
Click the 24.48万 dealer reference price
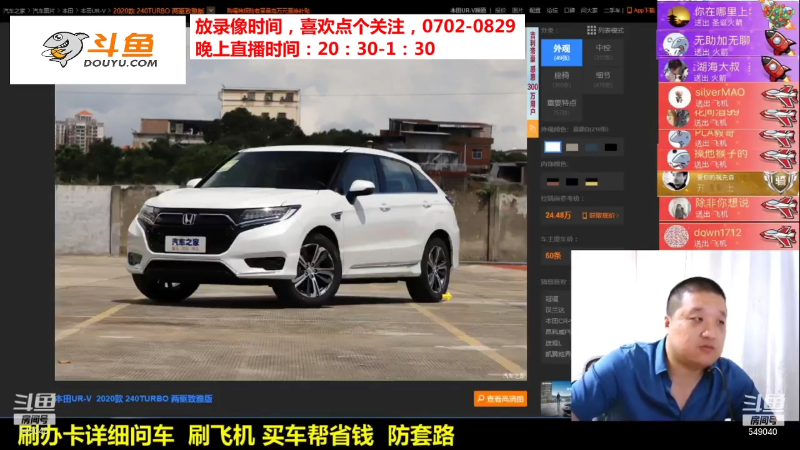point(558,215)
